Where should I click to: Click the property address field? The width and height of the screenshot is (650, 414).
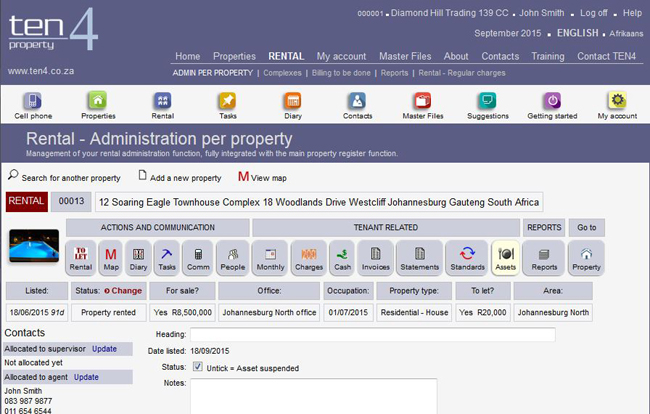319,202
